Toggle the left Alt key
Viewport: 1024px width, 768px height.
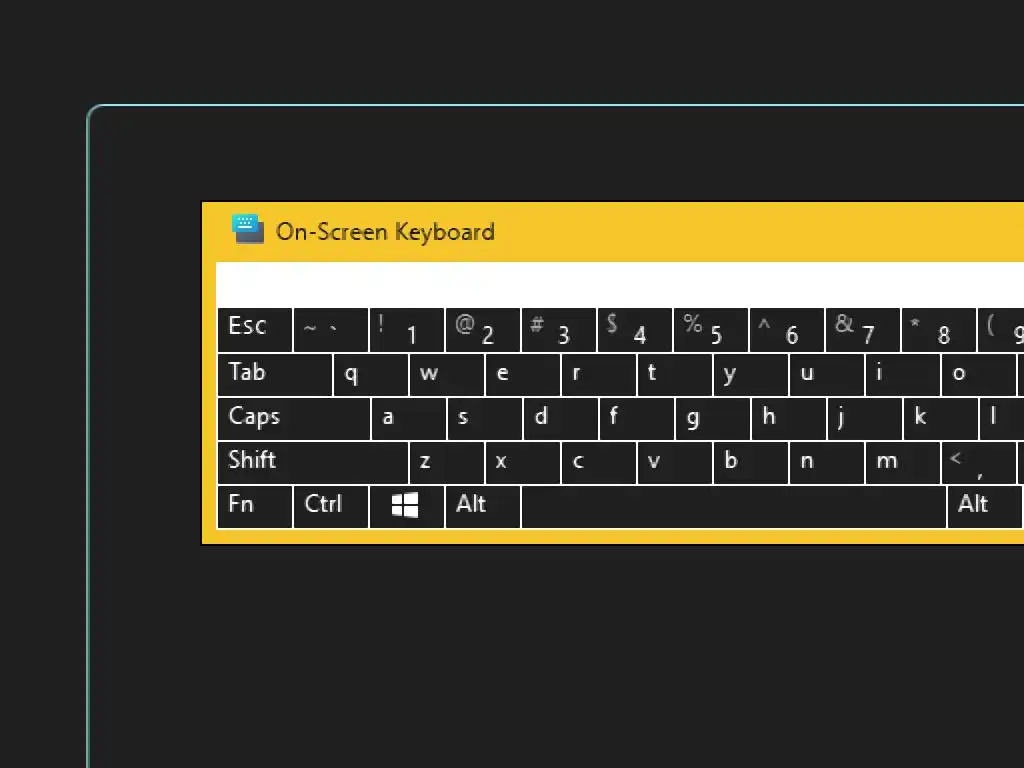coord(483,506)
